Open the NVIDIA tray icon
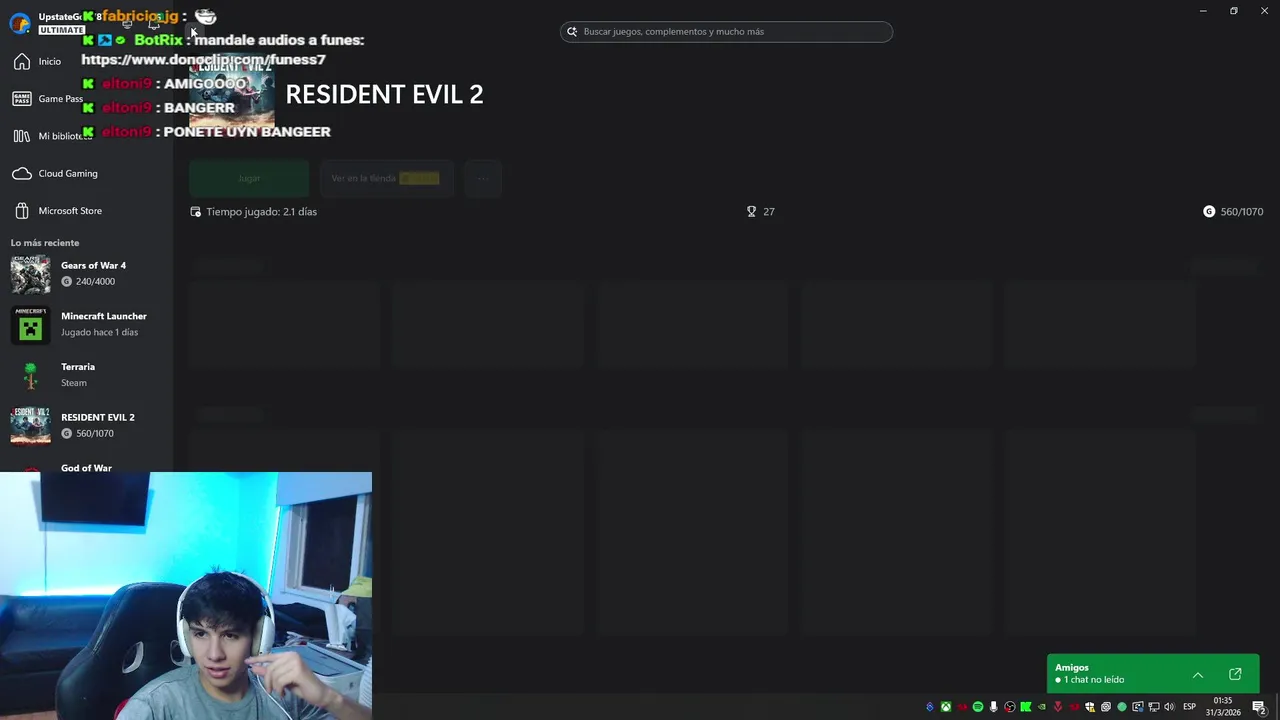Viewport: 1280px width, 720px height. point(1041,707)
